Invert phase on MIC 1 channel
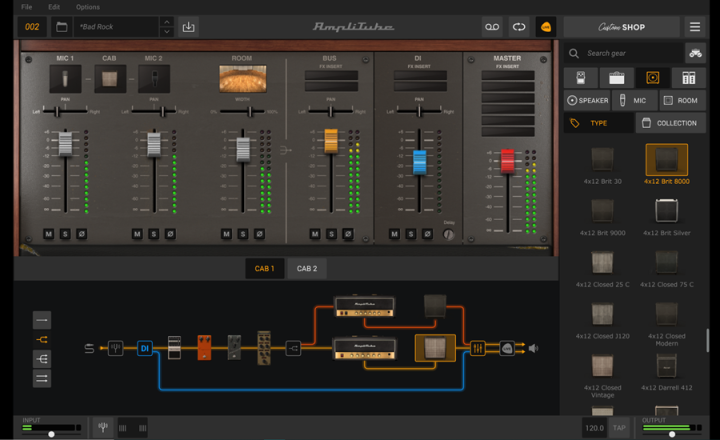Screen dimensions: 720x440 (82, 234)
